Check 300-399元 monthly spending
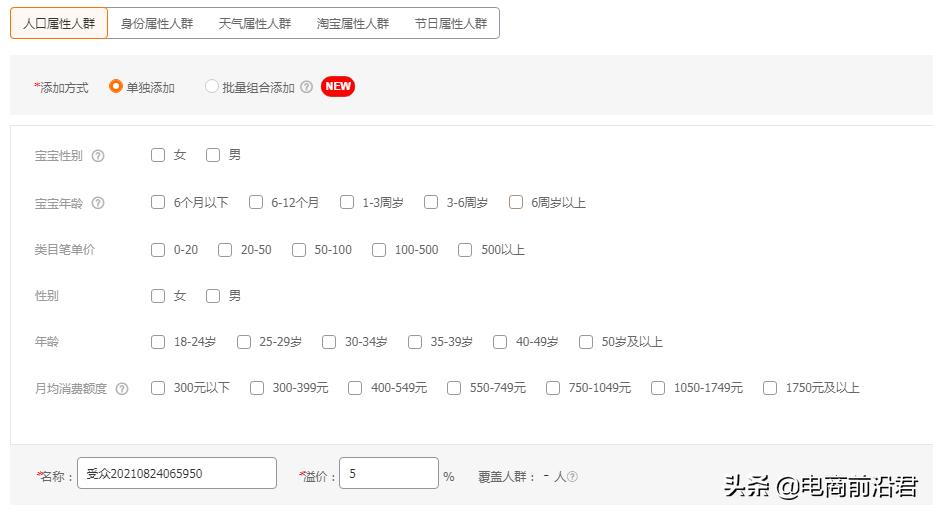Image resolution: width=933 pixels, height=513 pixels. pos(257,388)
